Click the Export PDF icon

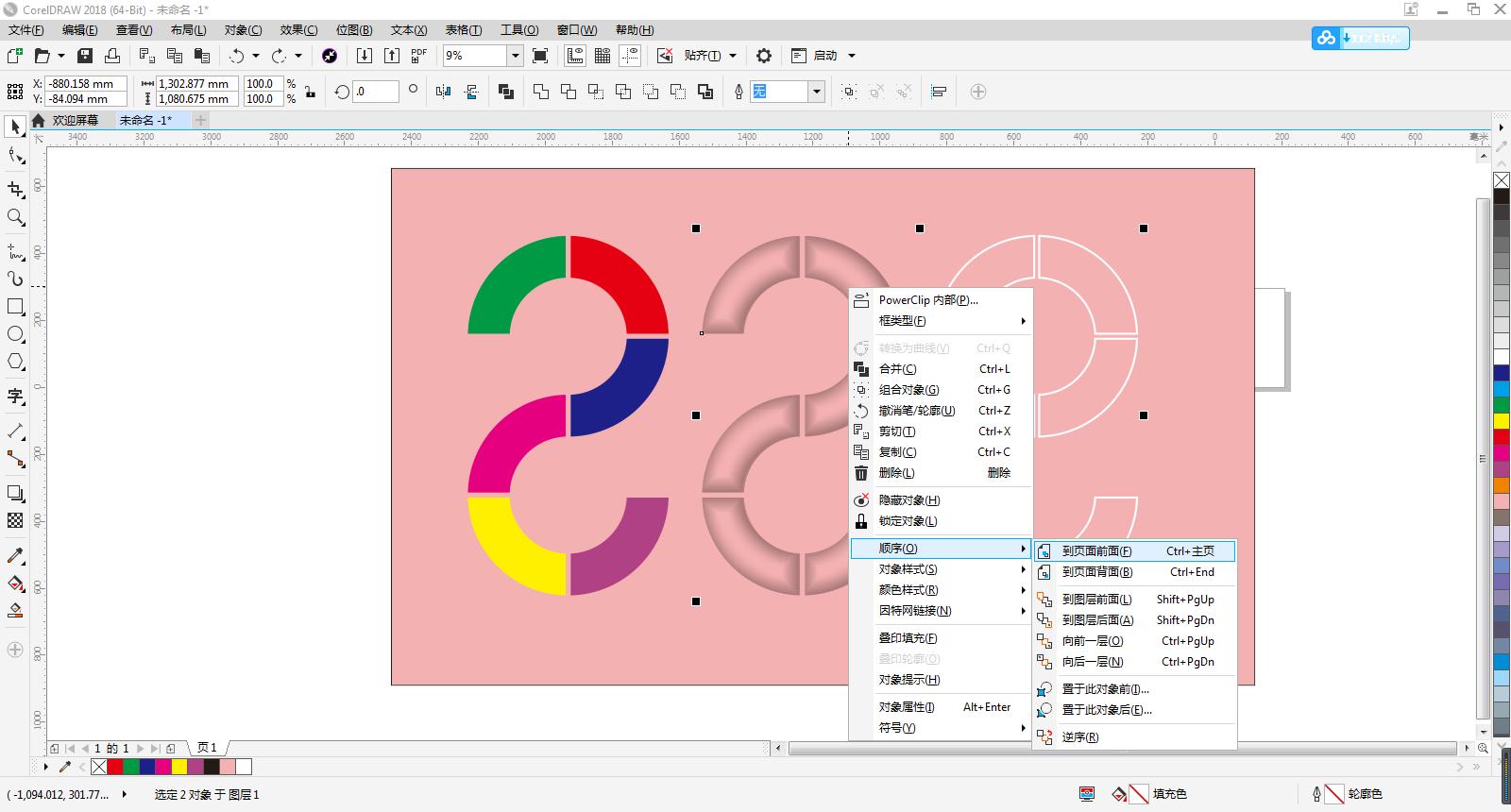[x=418, y=56]
